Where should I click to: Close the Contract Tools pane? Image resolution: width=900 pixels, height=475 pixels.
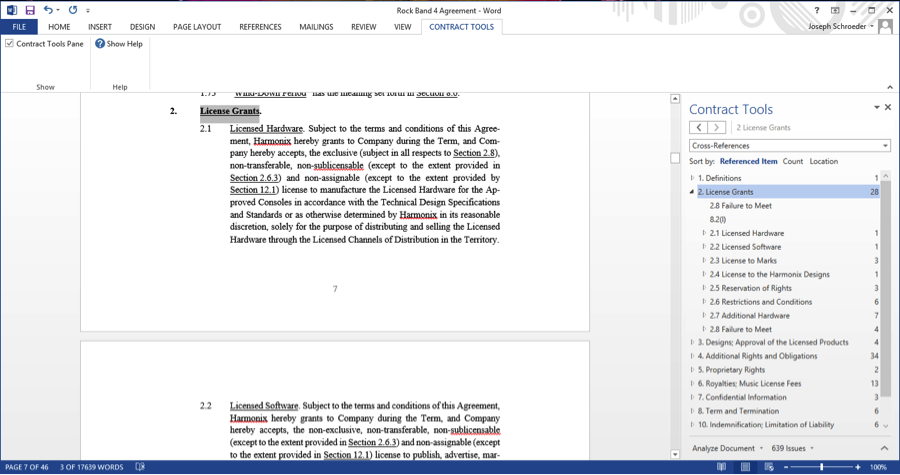click(888, 107)
